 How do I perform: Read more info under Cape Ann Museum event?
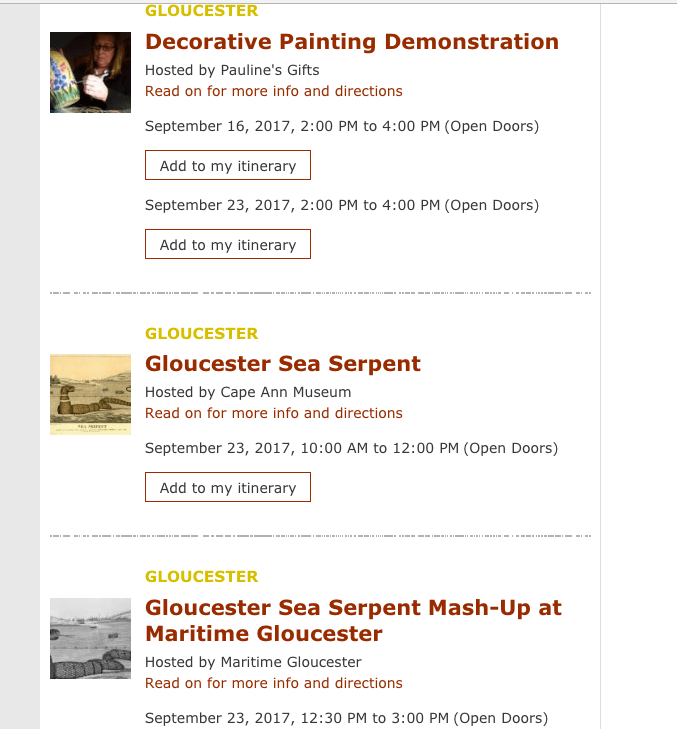274,413
